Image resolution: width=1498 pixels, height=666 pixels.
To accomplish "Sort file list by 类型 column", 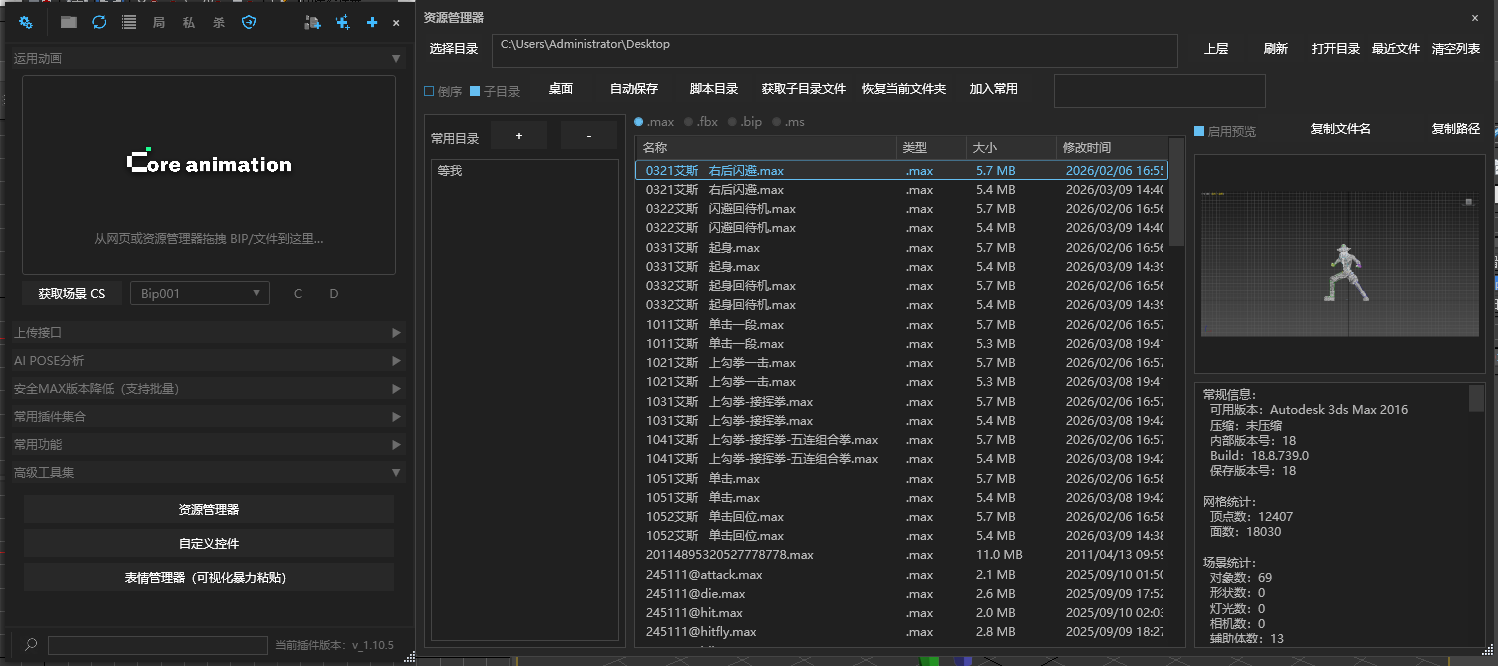I will pos(931,148).
